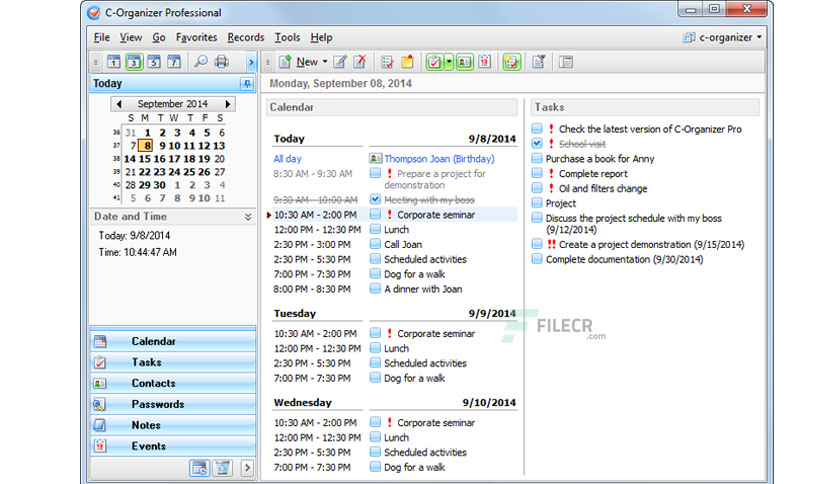836x484 pixels.
Task: Click the September 2014 month header
Action: tap(173, 104)
